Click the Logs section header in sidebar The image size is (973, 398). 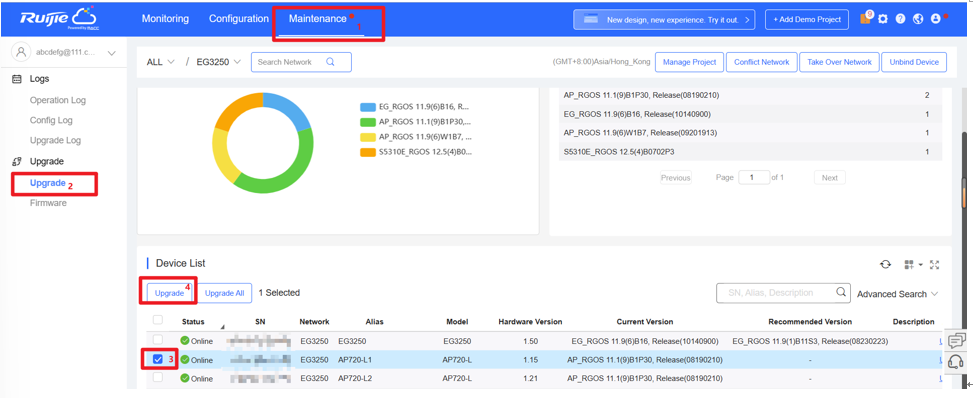coord(39,79)
